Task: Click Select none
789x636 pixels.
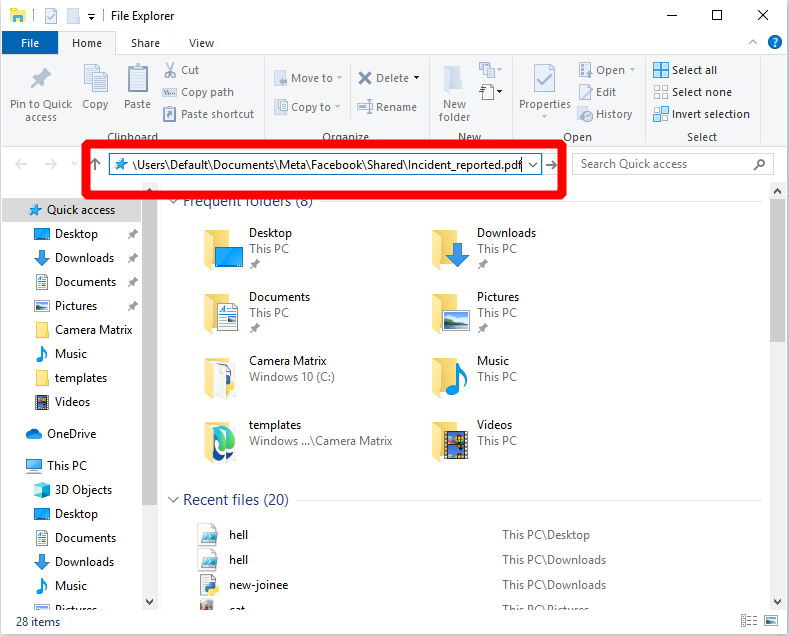Action: tap(692, 92)
